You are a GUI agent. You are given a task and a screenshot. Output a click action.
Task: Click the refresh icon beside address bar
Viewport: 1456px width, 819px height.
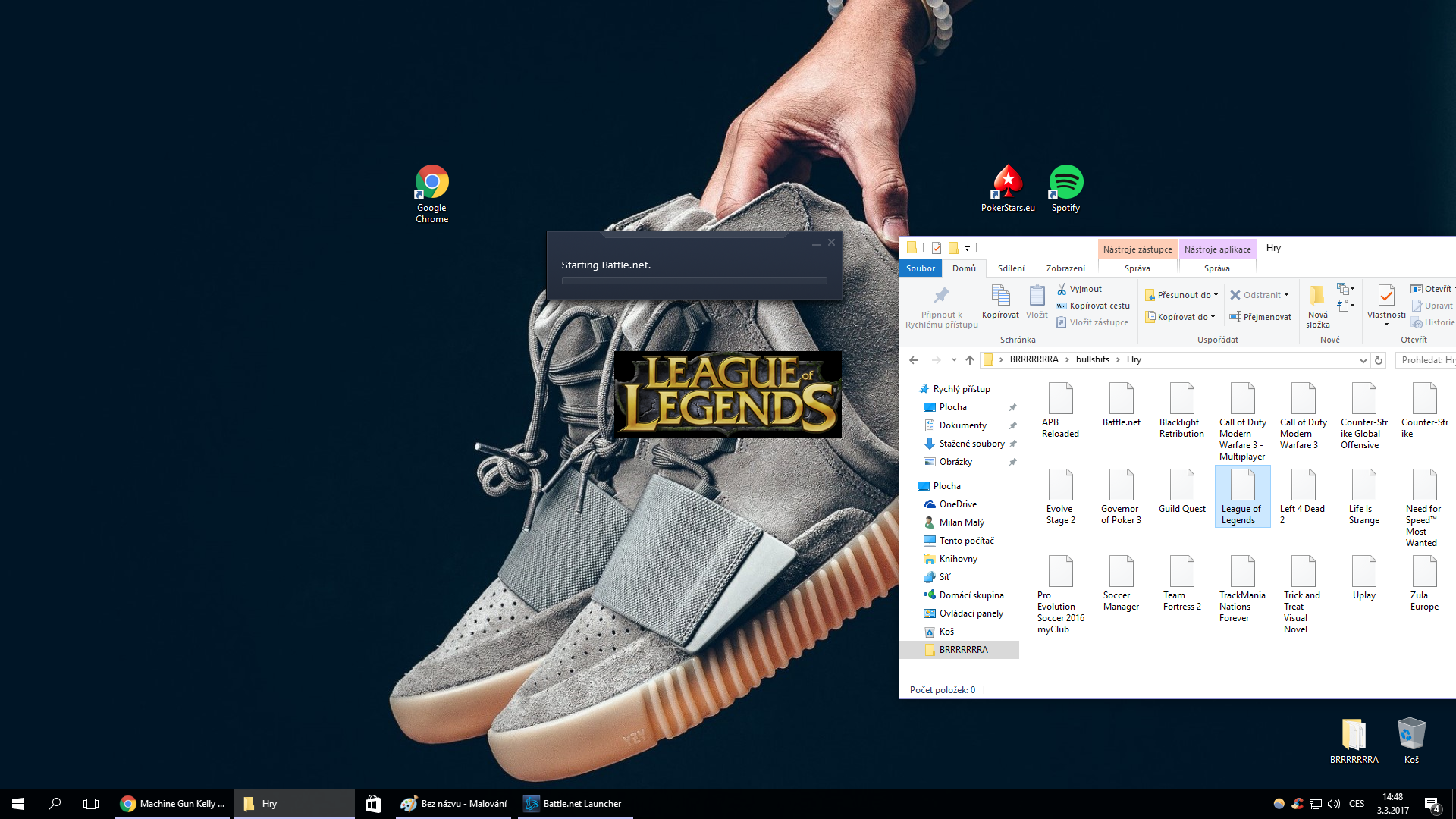(x=1379, y=360)
